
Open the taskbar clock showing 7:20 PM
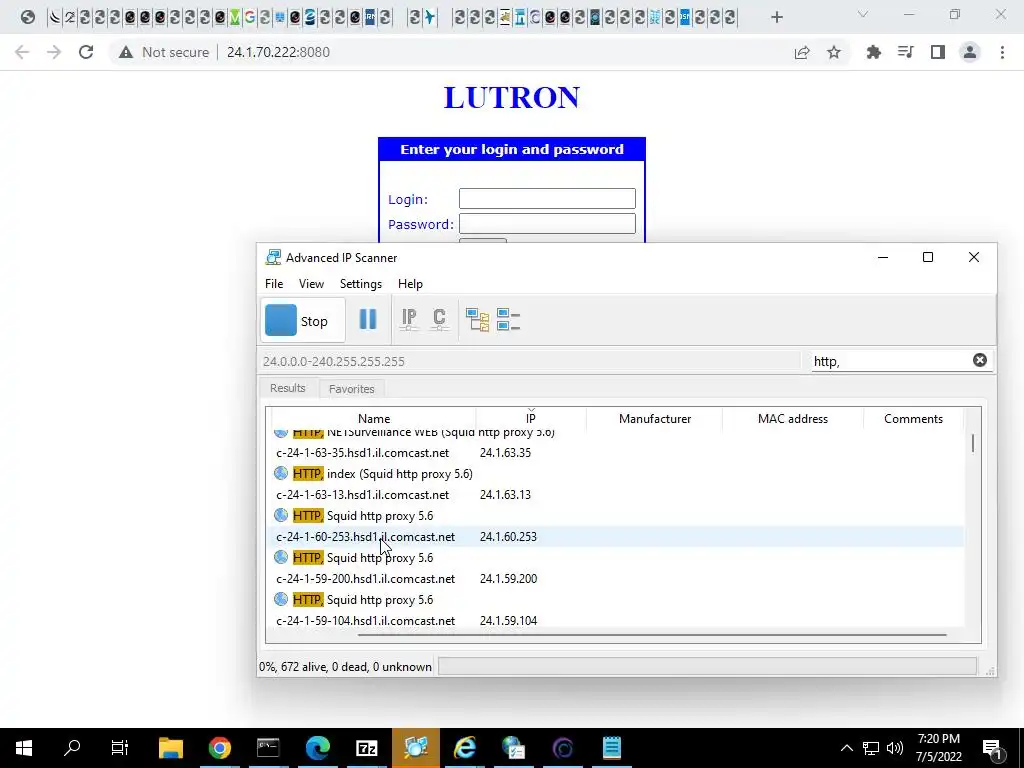point(938,748)
